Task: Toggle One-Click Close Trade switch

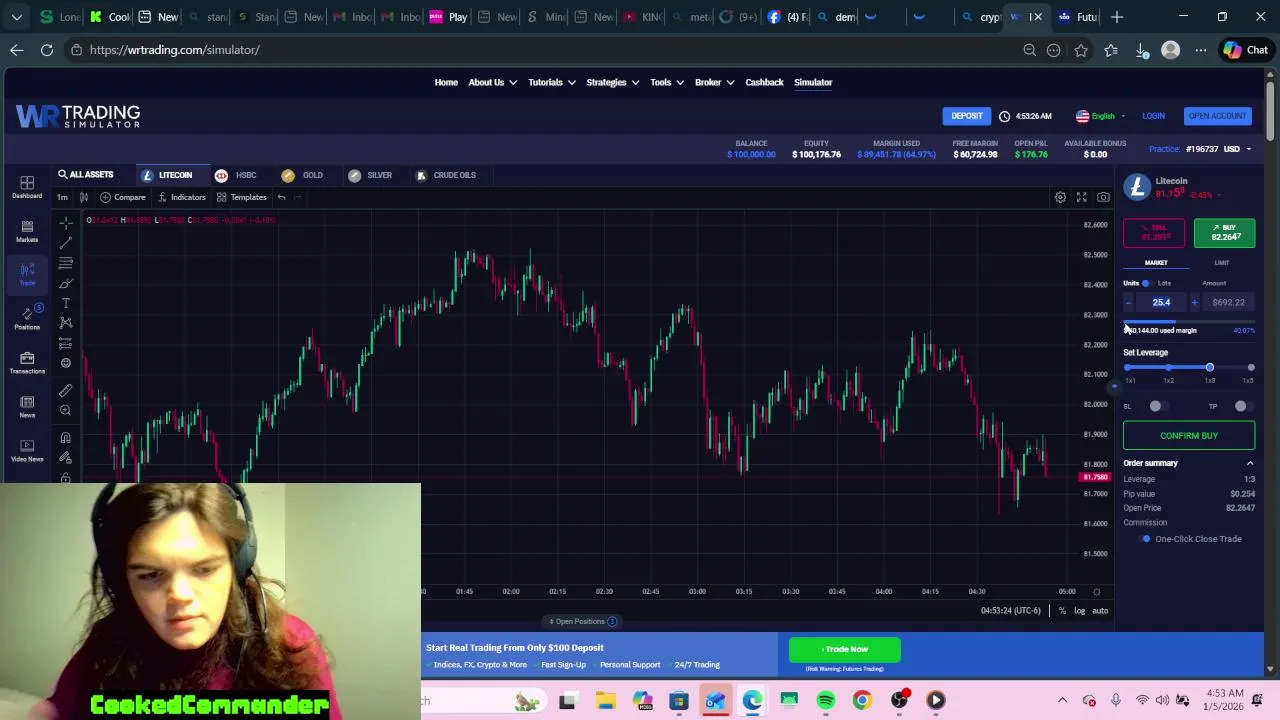Action: [1145, 539]
